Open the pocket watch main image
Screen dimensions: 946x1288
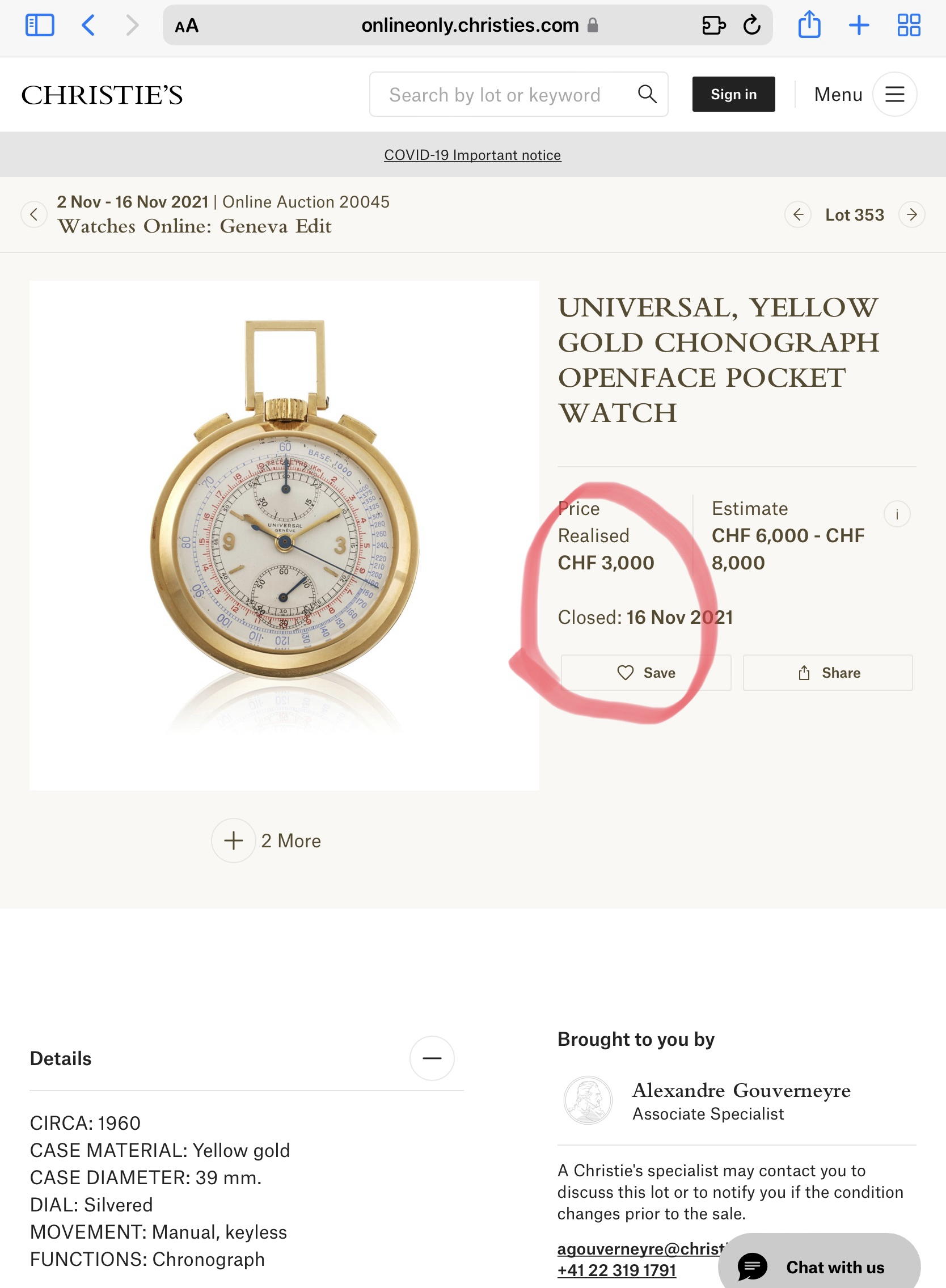point(284,535)
